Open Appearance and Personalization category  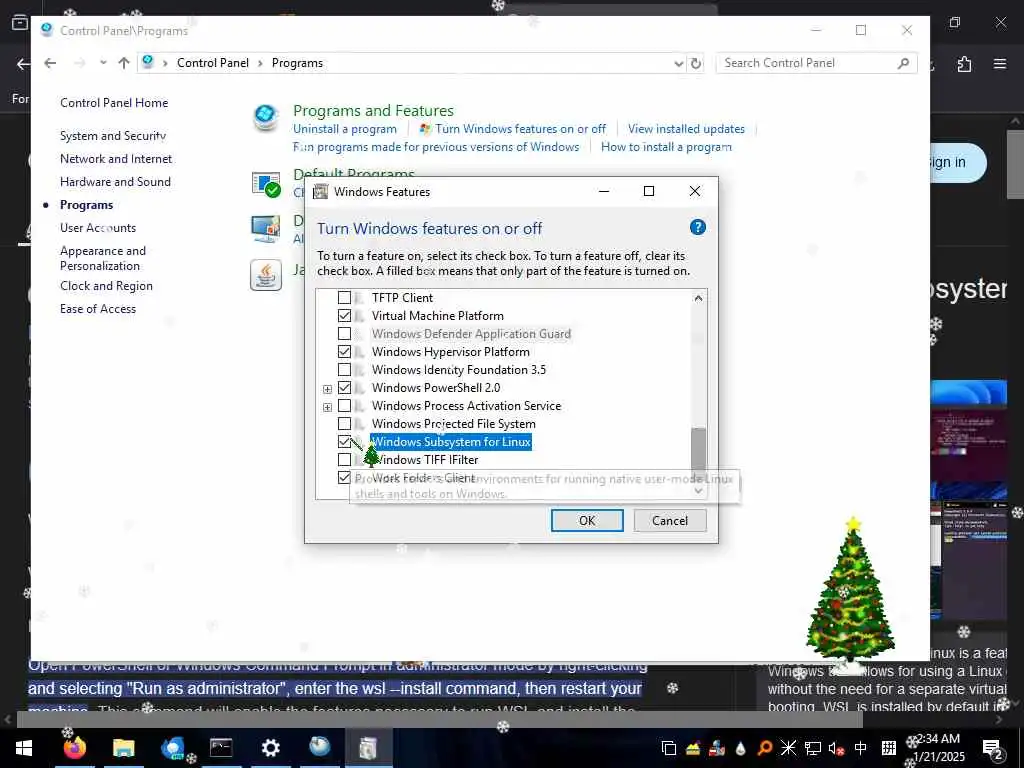coord(103,259)
